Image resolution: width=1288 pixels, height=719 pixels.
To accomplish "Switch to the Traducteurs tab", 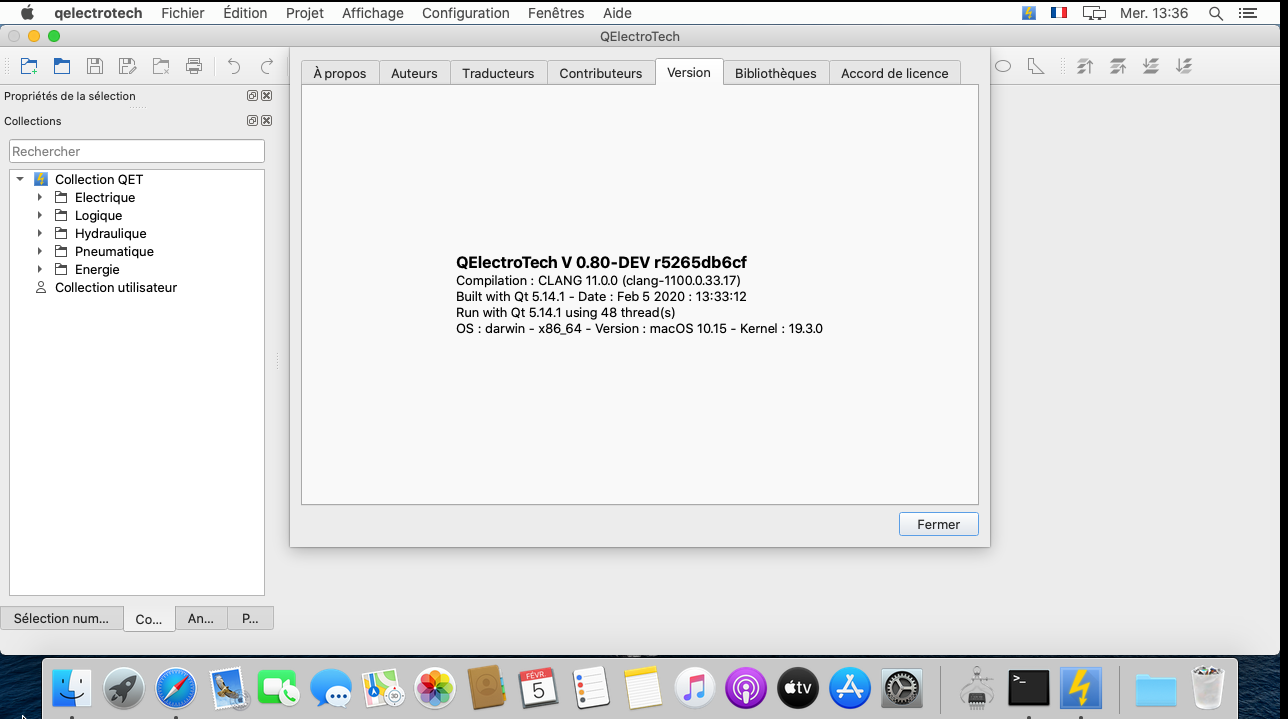I will coord(498,73).
